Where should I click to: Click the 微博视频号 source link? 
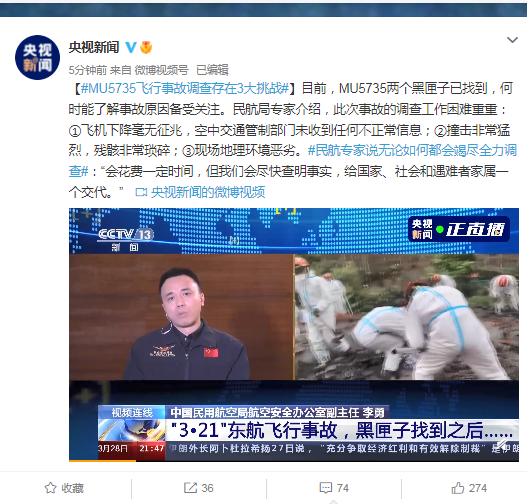[x=161, y=70]
